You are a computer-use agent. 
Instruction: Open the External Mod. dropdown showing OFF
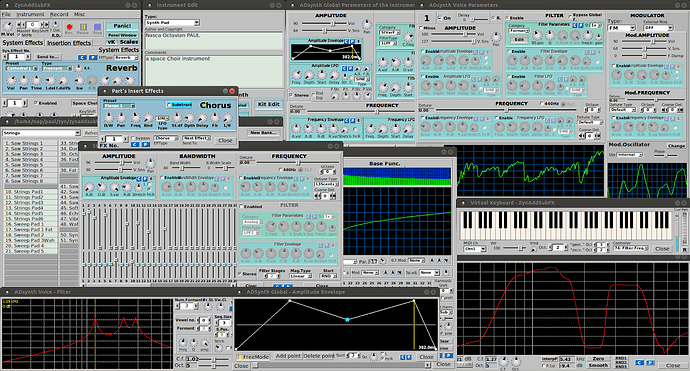(658, 28)
